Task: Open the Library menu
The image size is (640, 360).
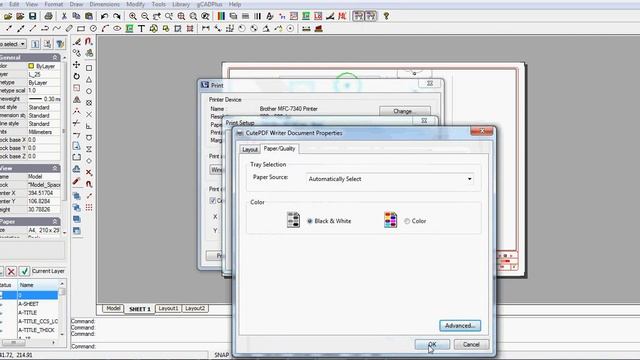Action: [181, 4]
